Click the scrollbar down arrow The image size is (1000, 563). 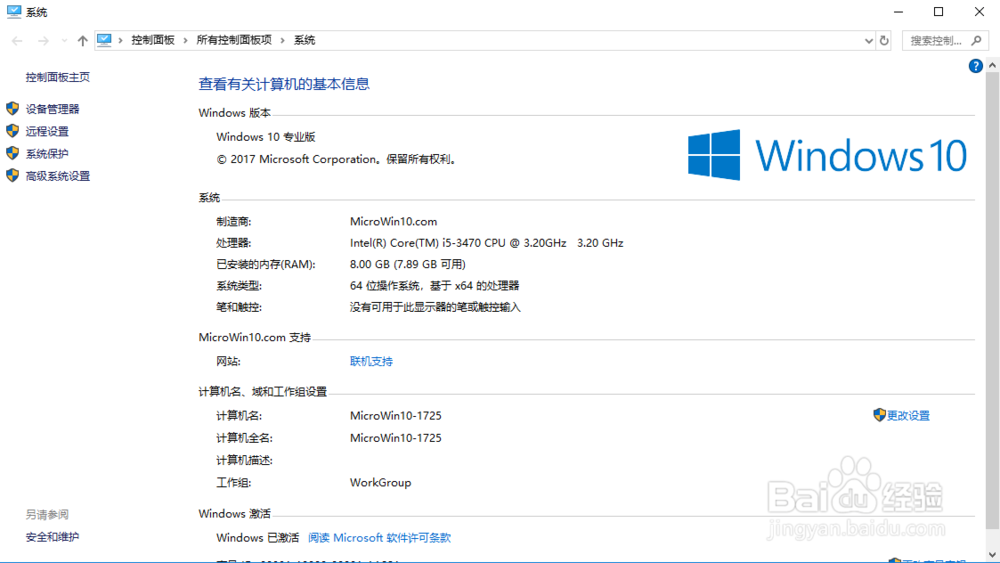tap(992, 555)
